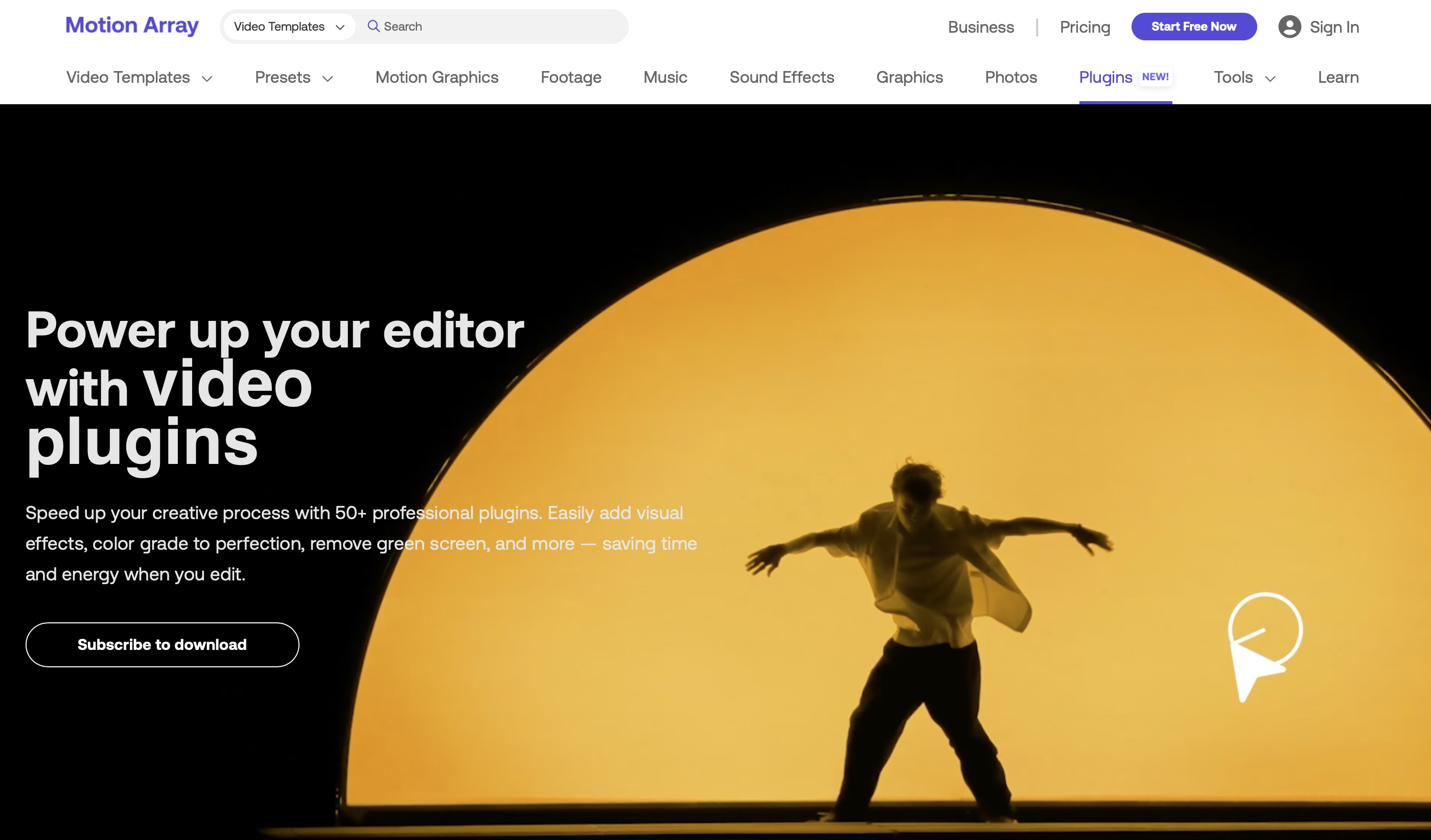Click Subscribe to download button
Image resolution: width=1431 pixels, height=840 pixels.
162,644
